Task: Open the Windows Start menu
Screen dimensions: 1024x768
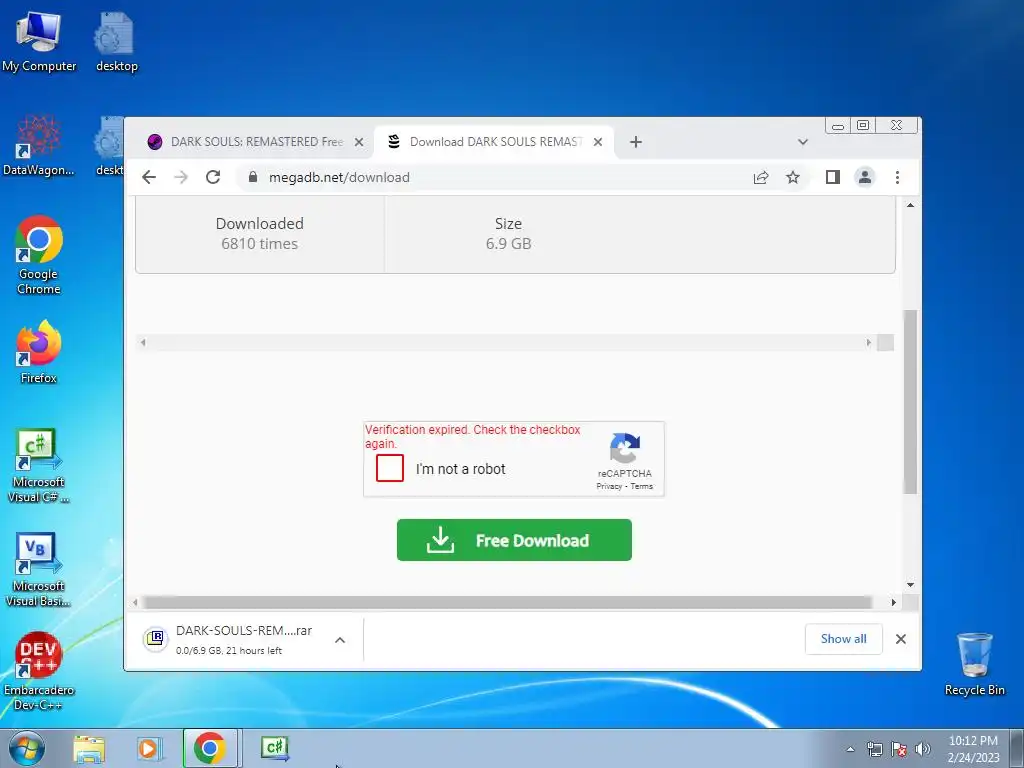Action: [27, 748]
